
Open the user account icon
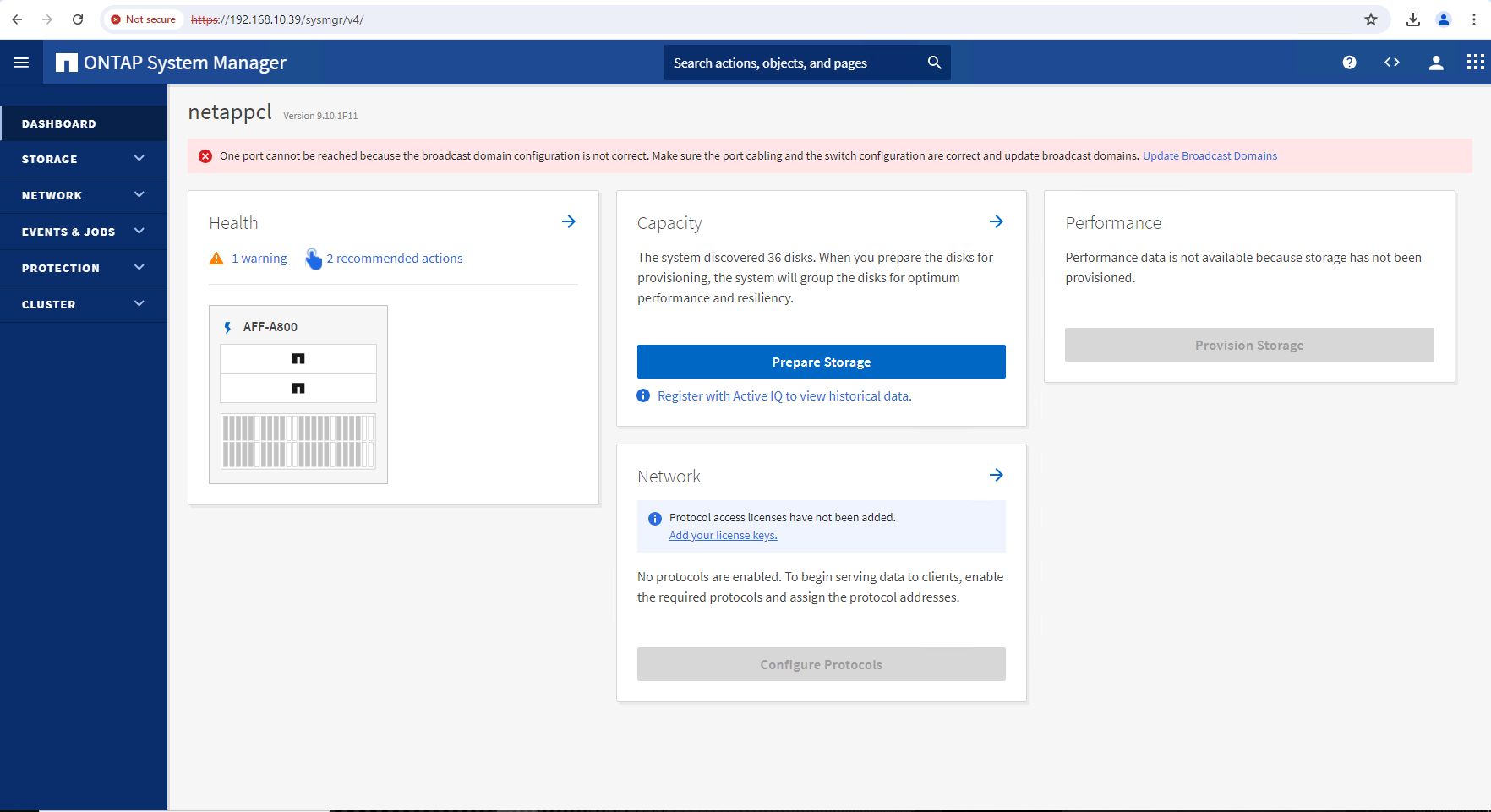click(x=1436, y=63)
